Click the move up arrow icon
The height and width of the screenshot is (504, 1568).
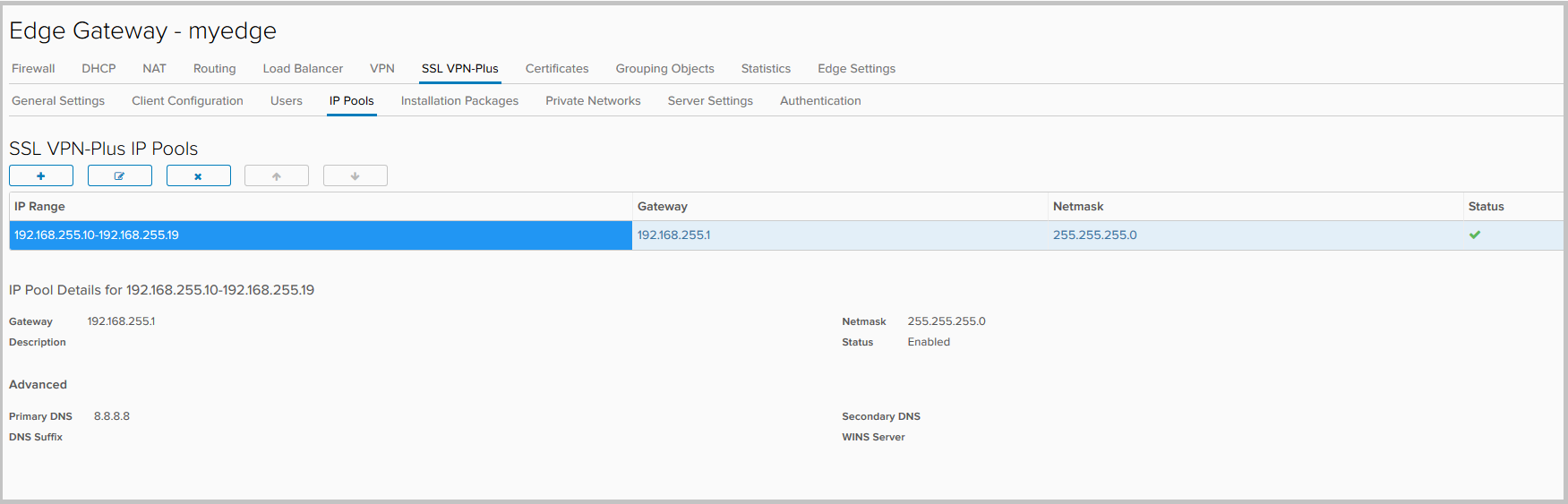(277, 176)
